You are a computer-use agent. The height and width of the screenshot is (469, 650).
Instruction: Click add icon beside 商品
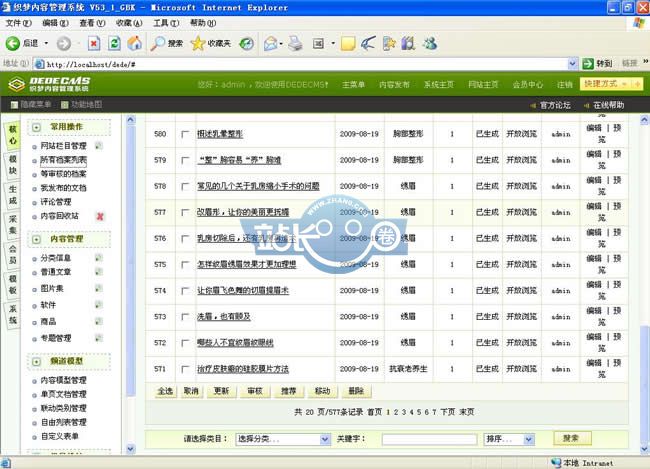pyautogui.click(x=99, y=321)
